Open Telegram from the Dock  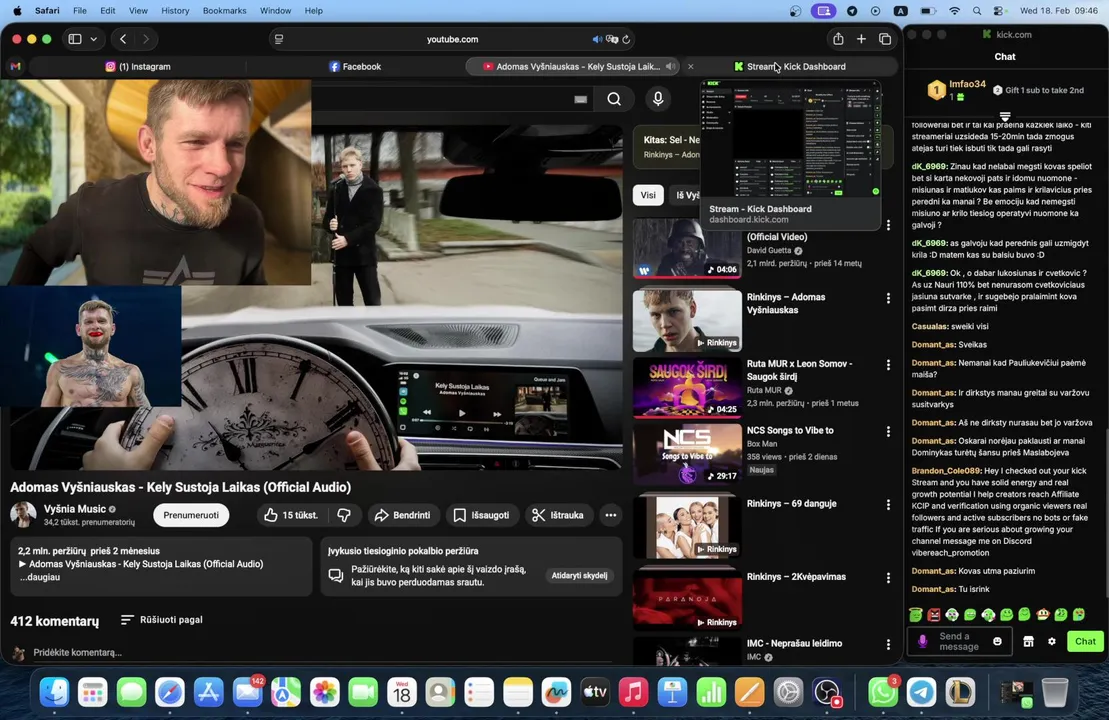921,692
